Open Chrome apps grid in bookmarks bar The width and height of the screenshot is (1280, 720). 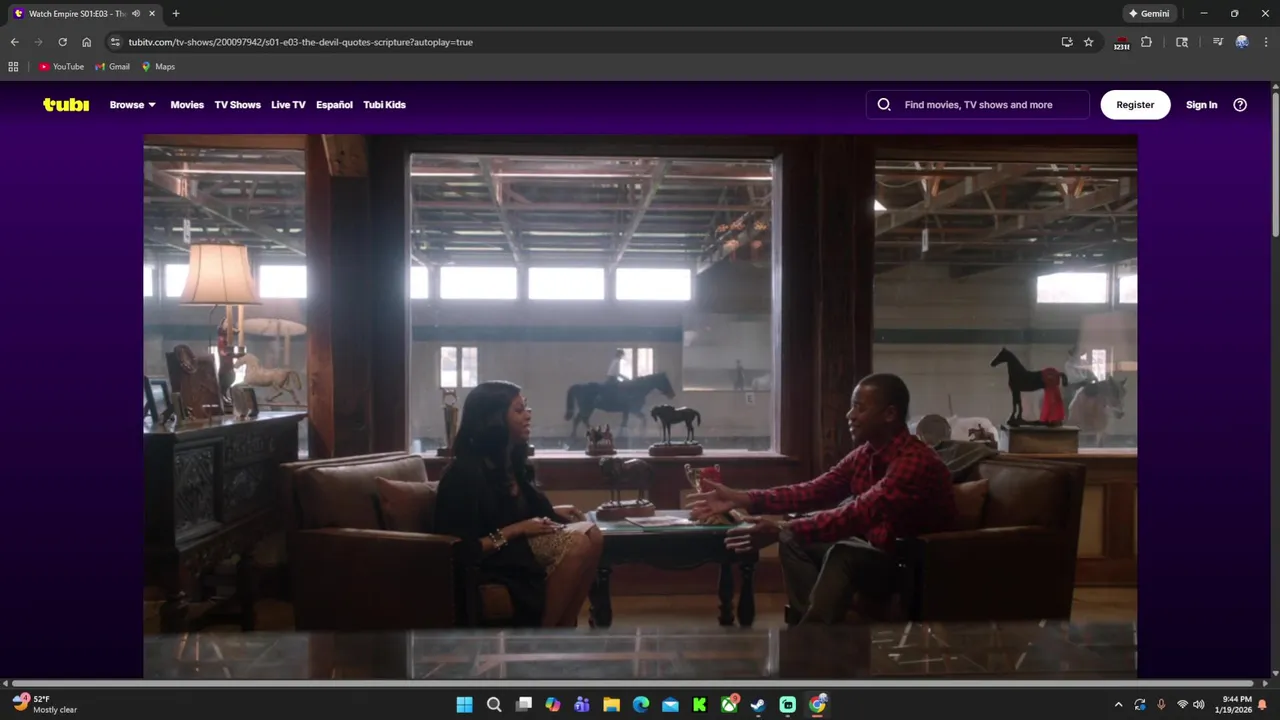pos(13,66)
